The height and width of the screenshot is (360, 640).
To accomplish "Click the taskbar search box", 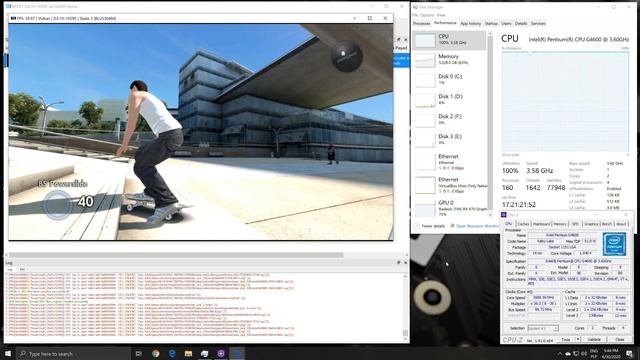I will pyautogui.click(x=73, y=353).
